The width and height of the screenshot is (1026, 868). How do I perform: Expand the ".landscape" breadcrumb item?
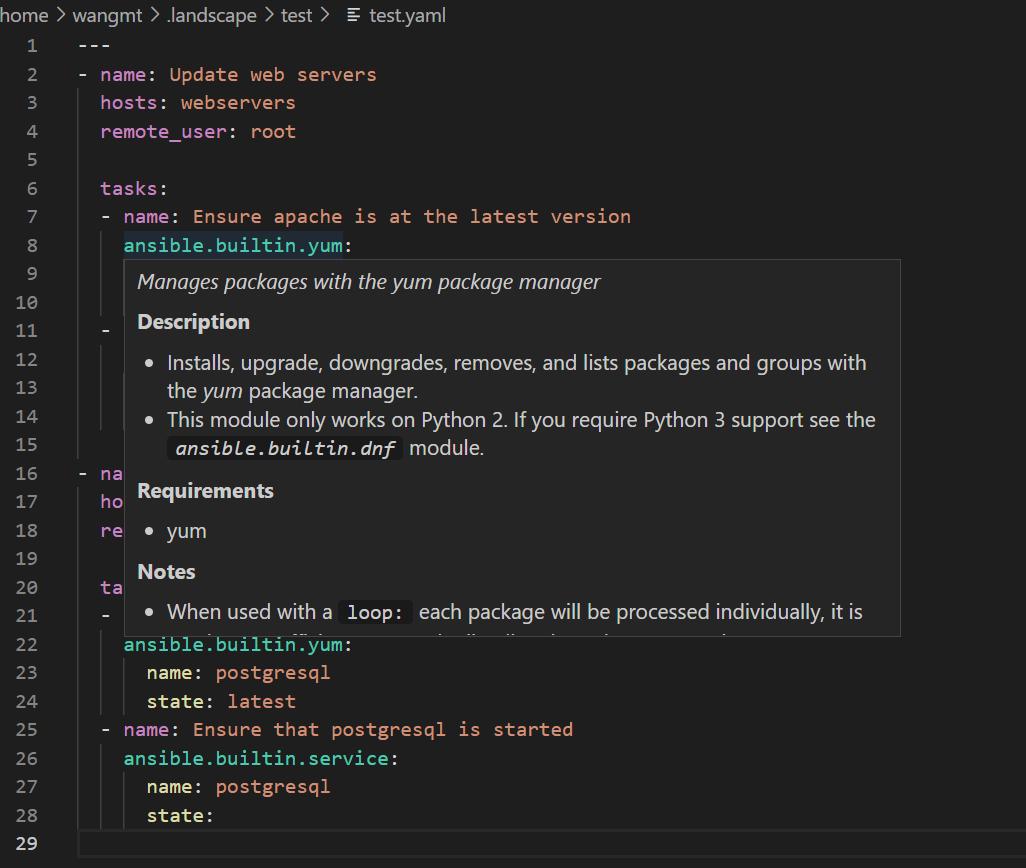[x=211, y=15]
